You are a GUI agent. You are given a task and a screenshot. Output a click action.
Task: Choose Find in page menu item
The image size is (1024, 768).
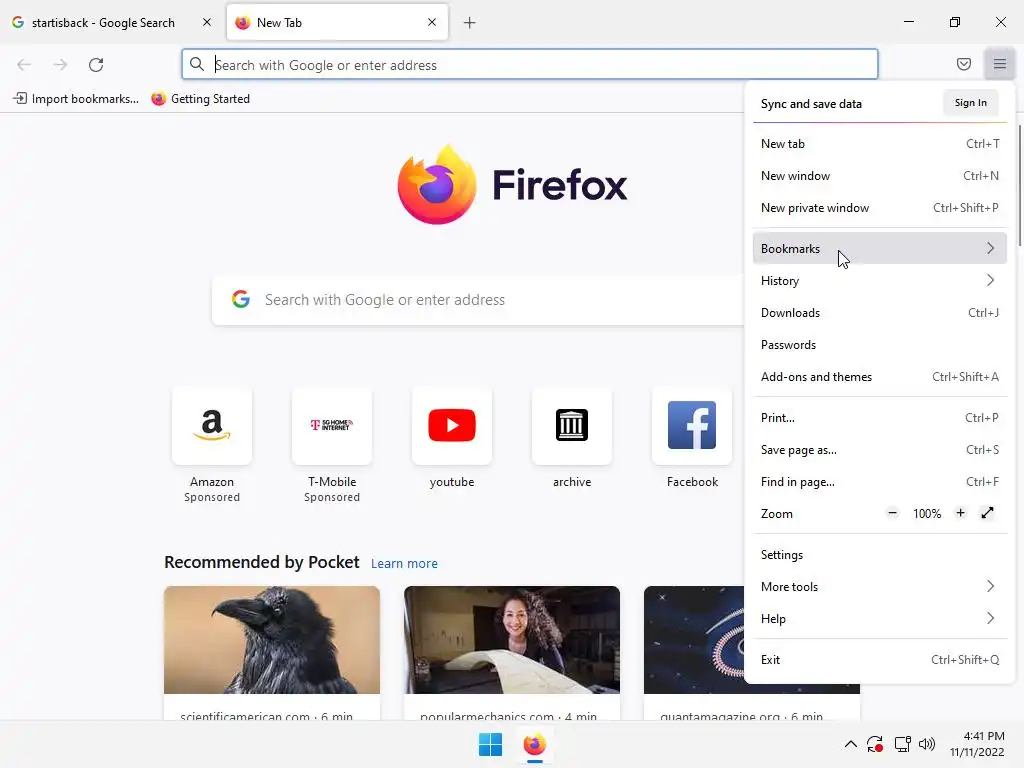pyautogui.click(x=879, y=481)
